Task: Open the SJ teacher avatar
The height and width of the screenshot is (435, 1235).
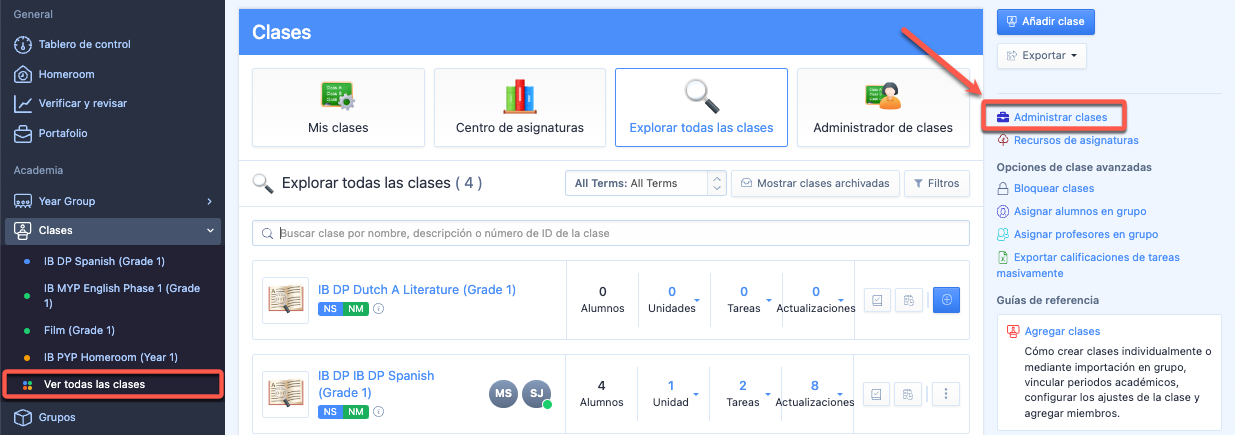Action: pyautogui.click(x=537, y=394)
